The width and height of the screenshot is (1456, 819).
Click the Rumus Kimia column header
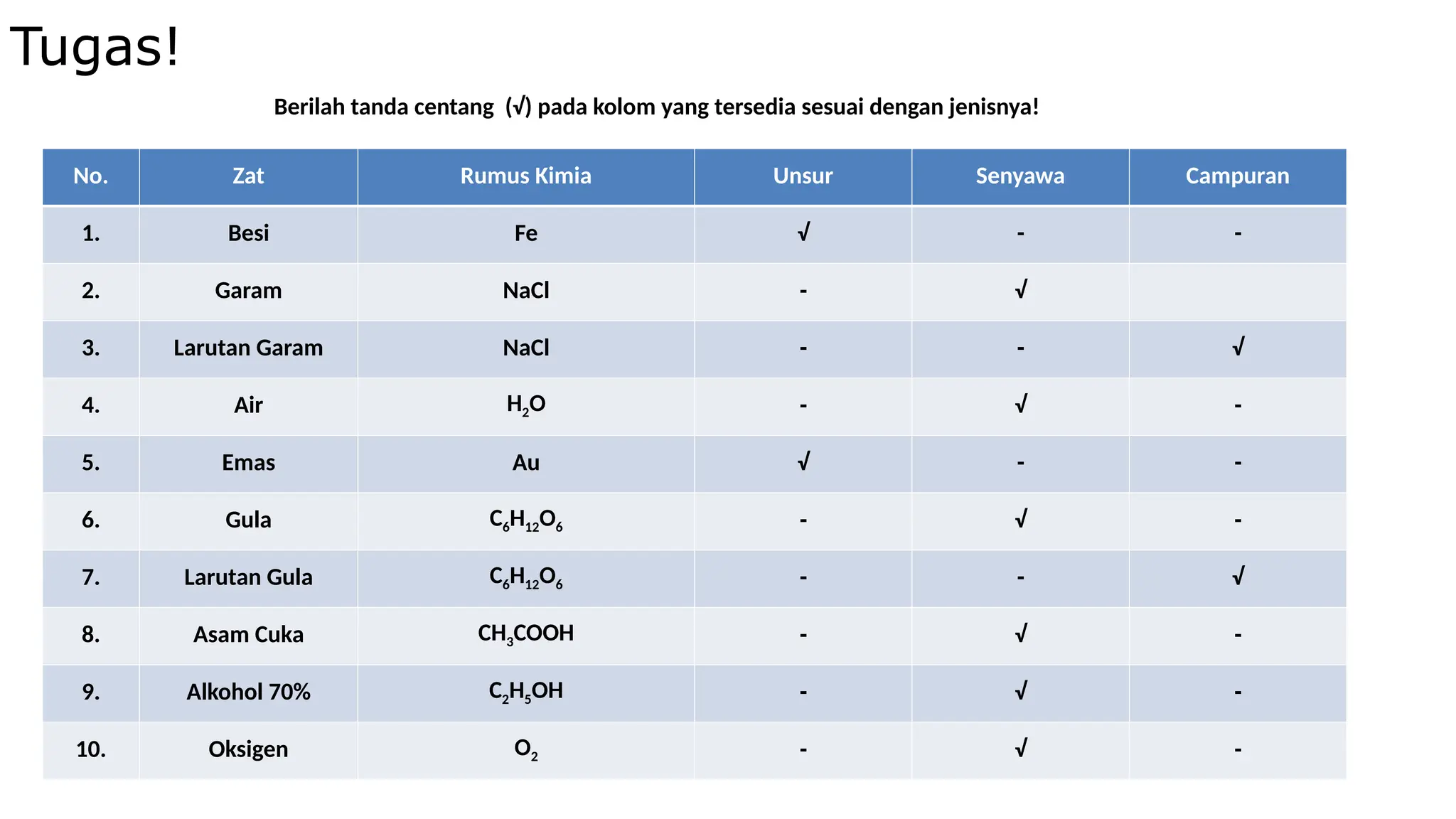526,176
